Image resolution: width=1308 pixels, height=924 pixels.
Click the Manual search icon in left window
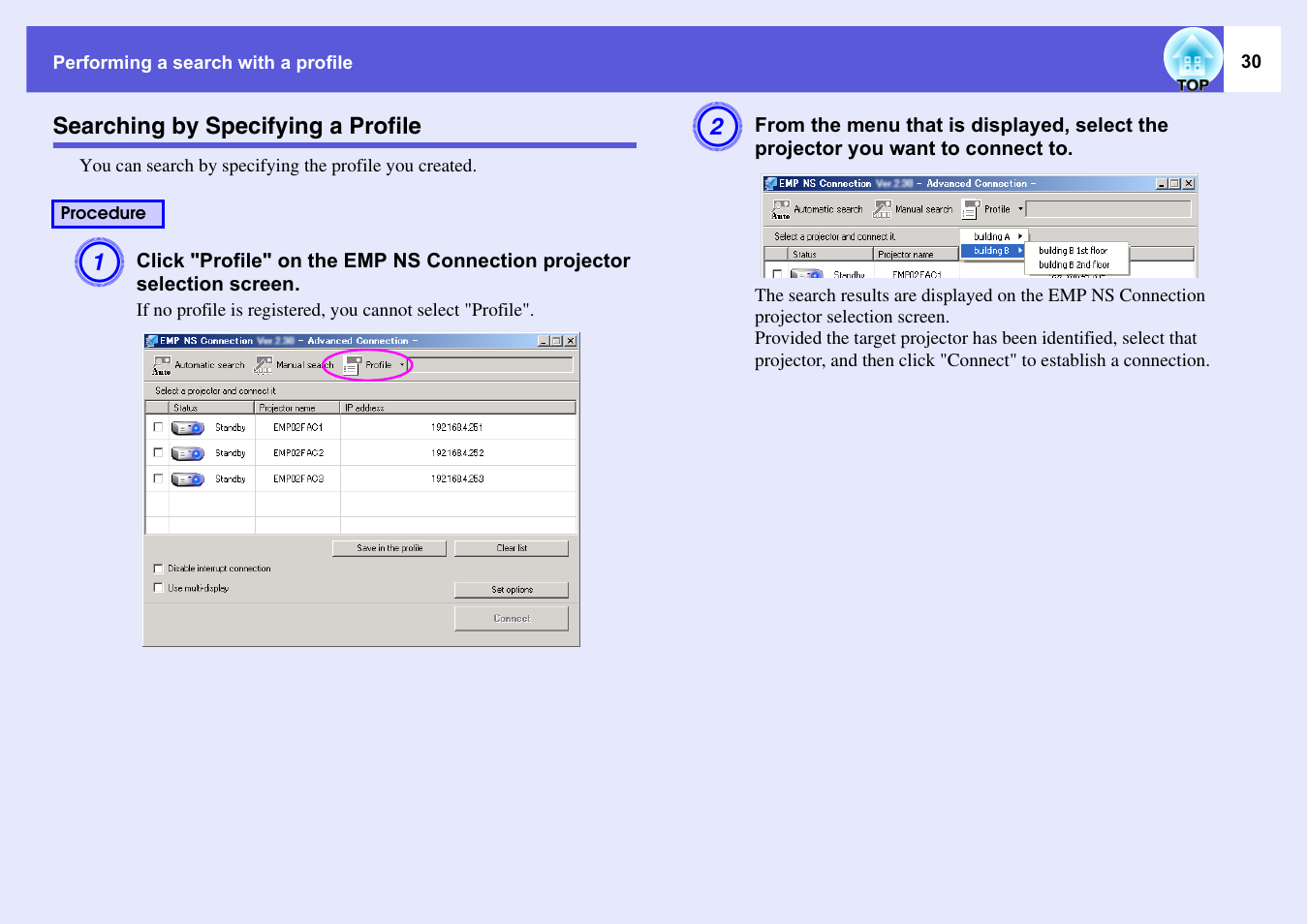(263, 365)
